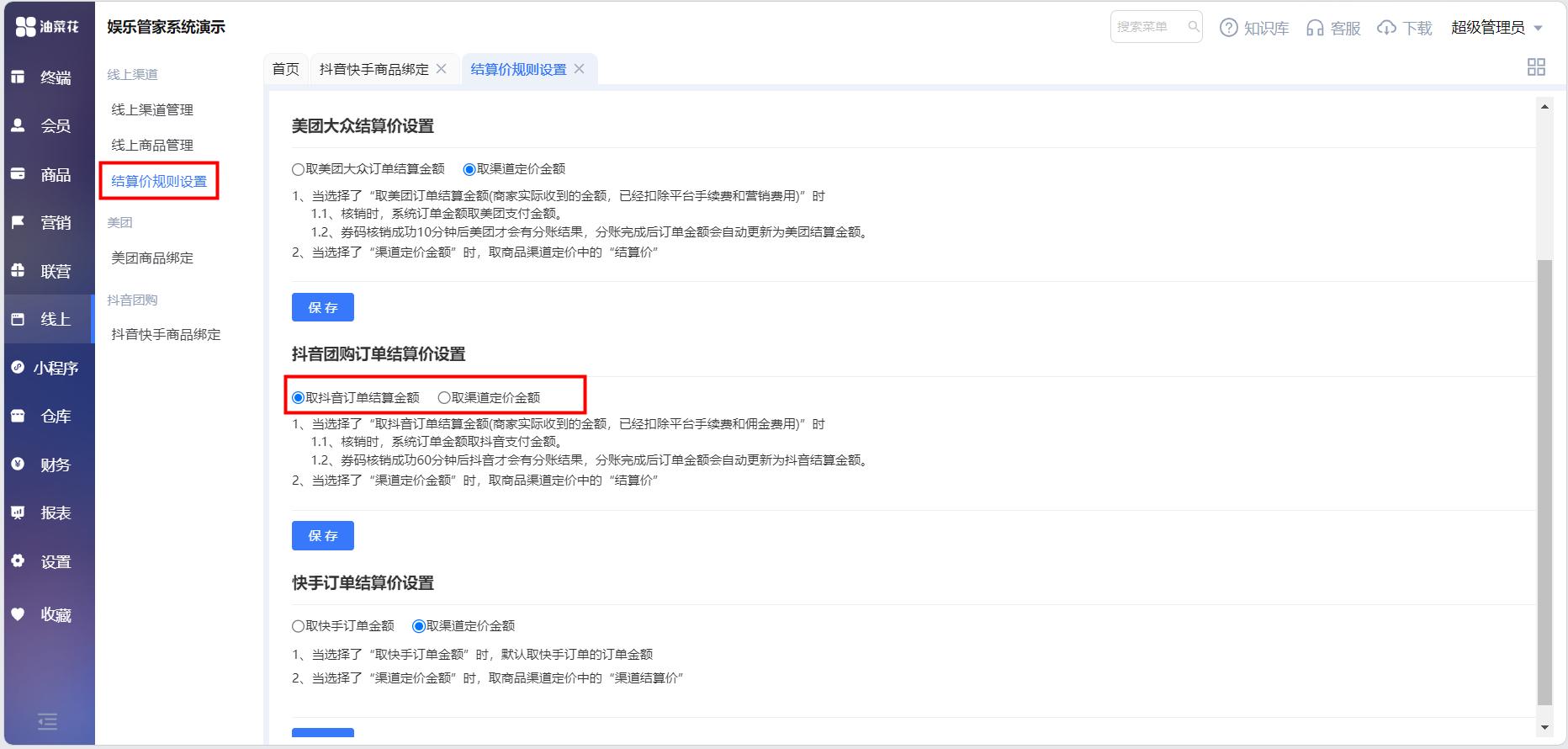Open the tab grid view icon
Viewport: 1568px width, 749px height.
pos(1536,67)
